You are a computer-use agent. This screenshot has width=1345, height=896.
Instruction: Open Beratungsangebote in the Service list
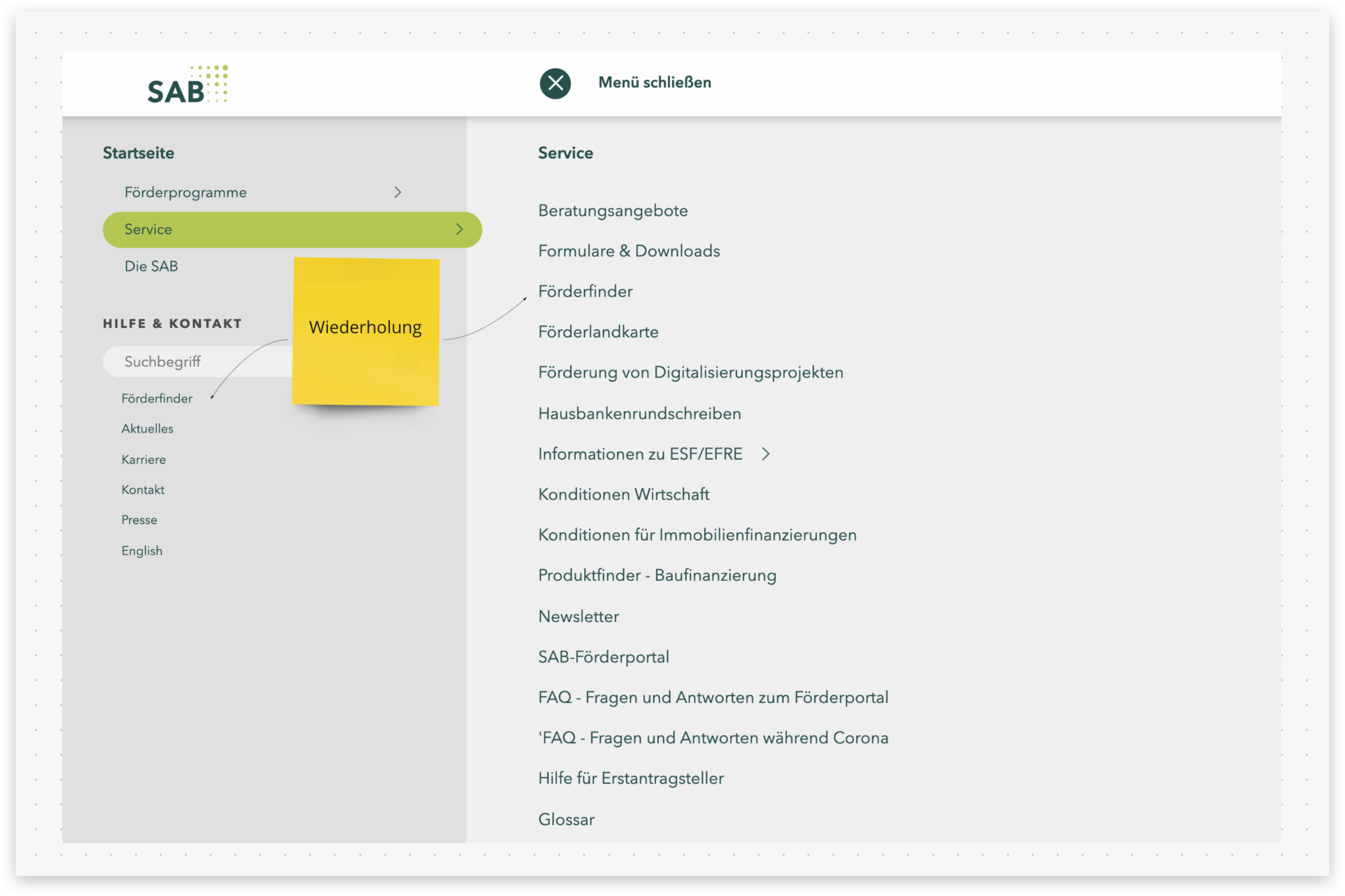point(613,211)
